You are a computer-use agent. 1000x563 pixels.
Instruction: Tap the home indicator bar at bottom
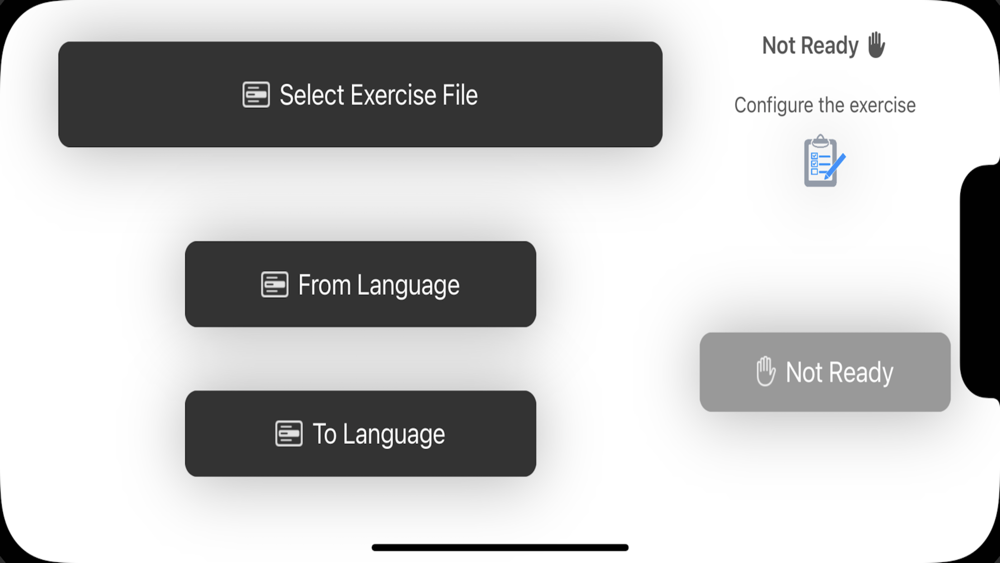[500, 547]
